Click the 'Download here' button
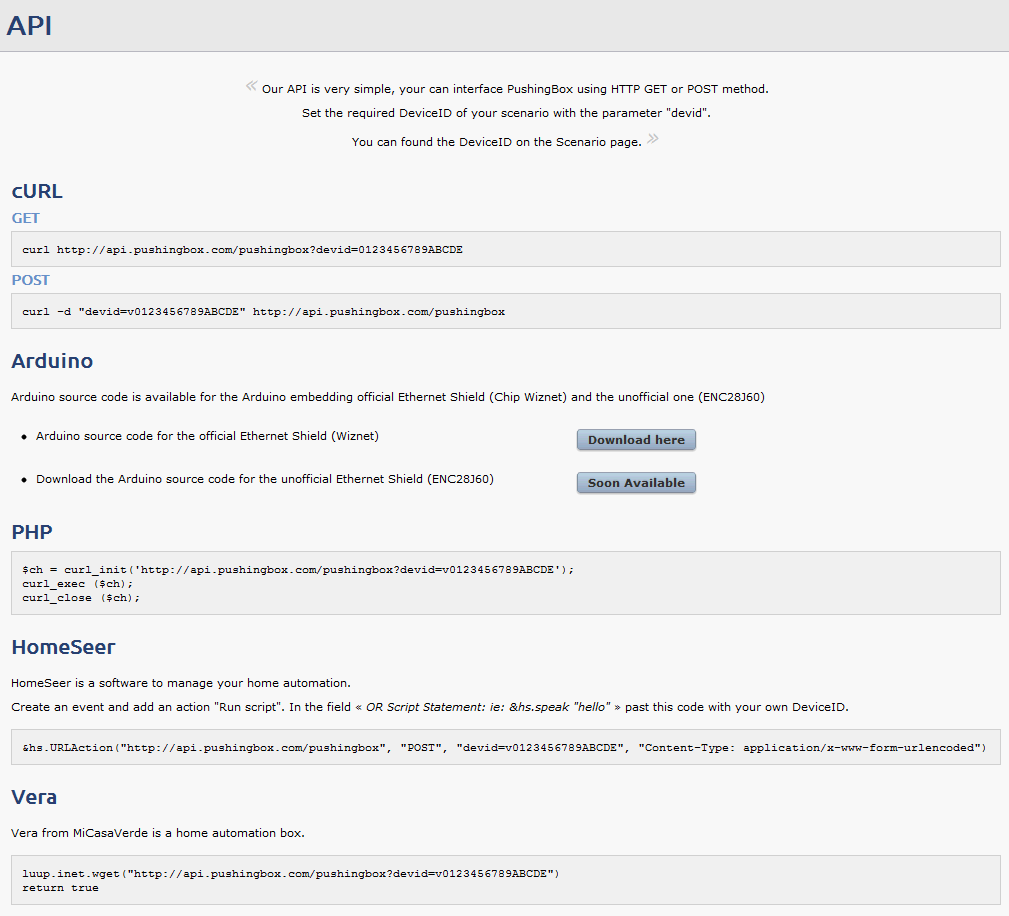Image resolution: width=1009 pixels, height=916 pixels. coord(636,440)
